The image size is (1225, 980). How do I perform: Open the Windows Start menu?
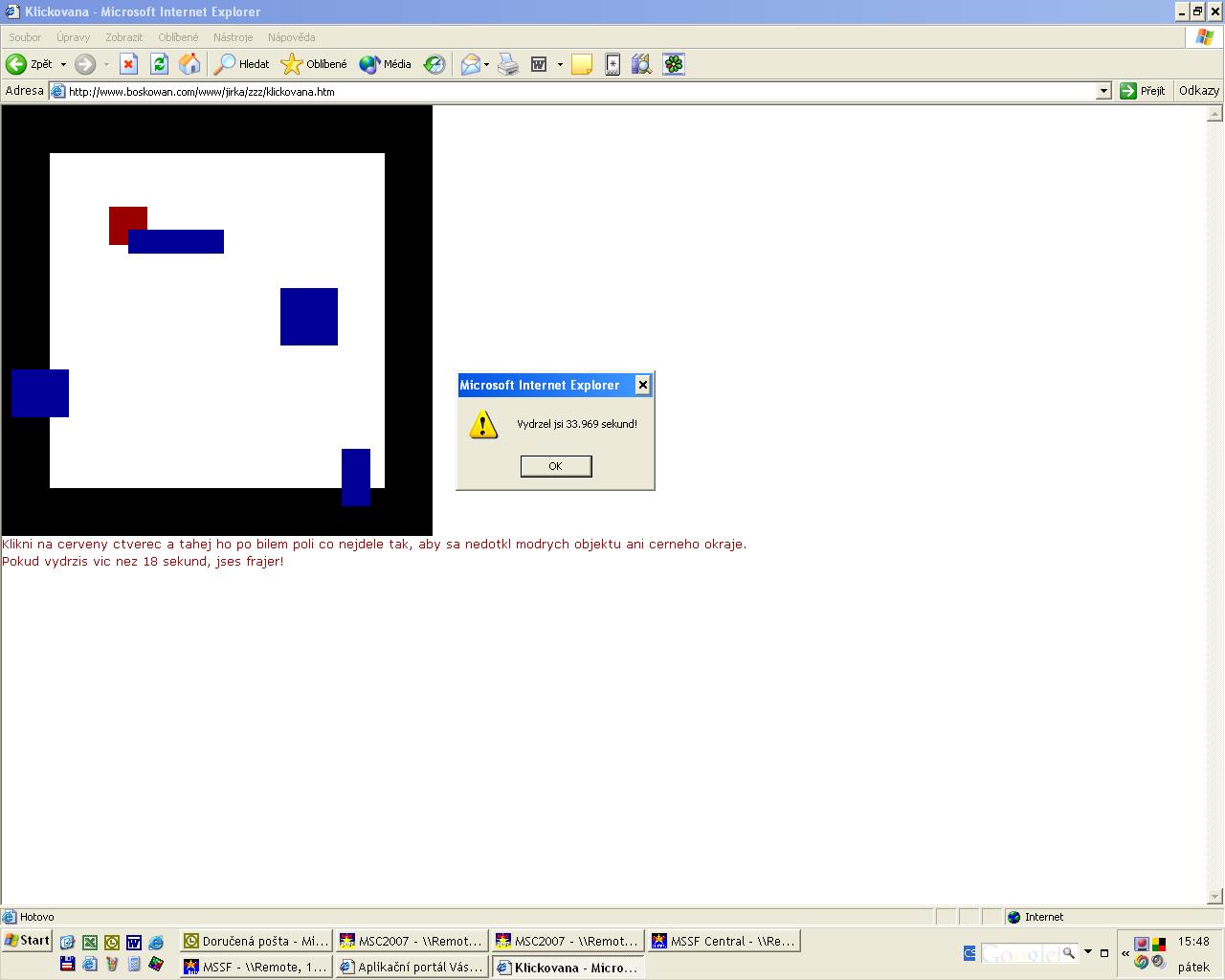27,941
